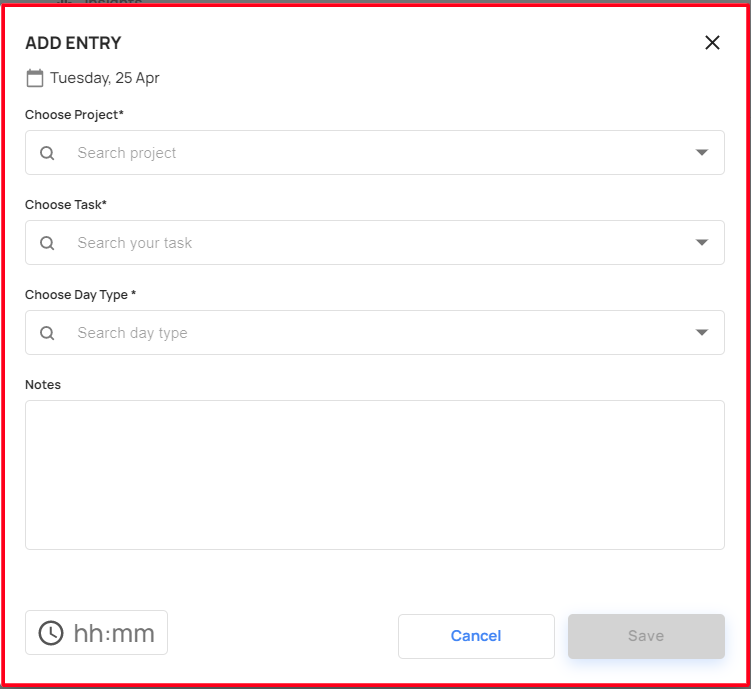Click the Choose Project label
The height and width of the screenshot is (689, 751).
click(x=74, y=115)
